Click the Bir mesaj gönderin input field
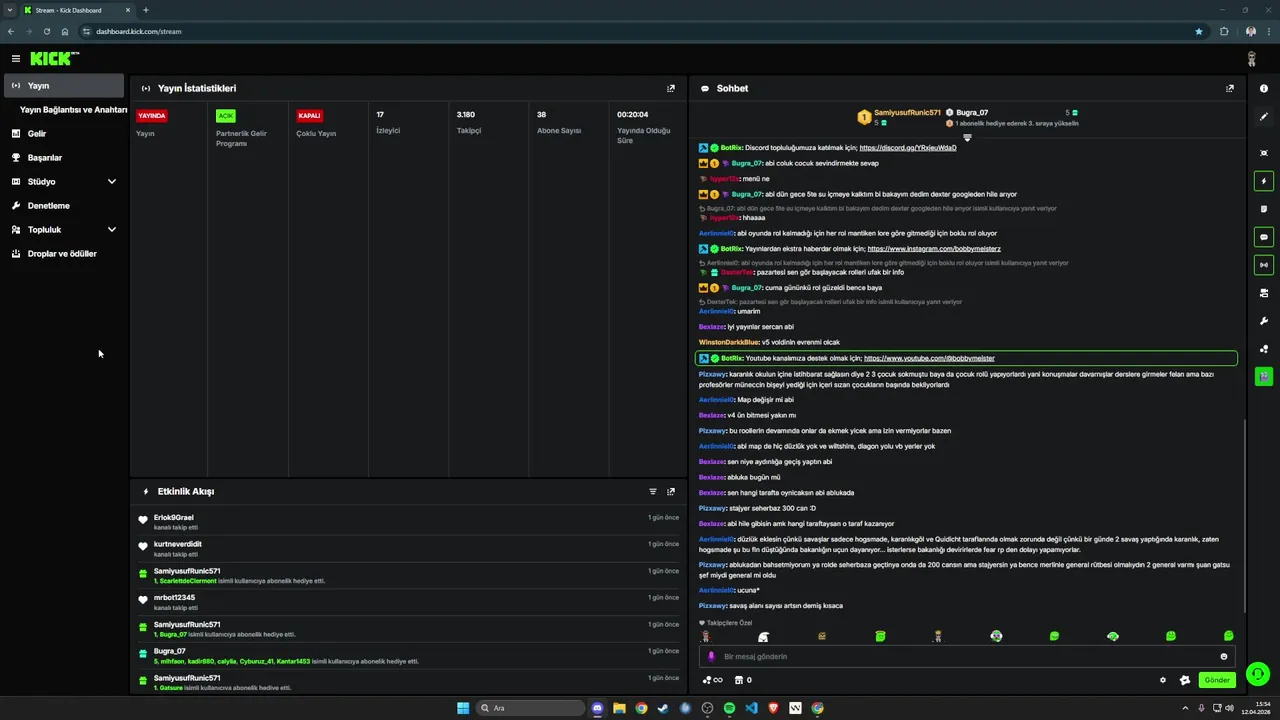The image size is (1280, 720). [x=967, y=657]
